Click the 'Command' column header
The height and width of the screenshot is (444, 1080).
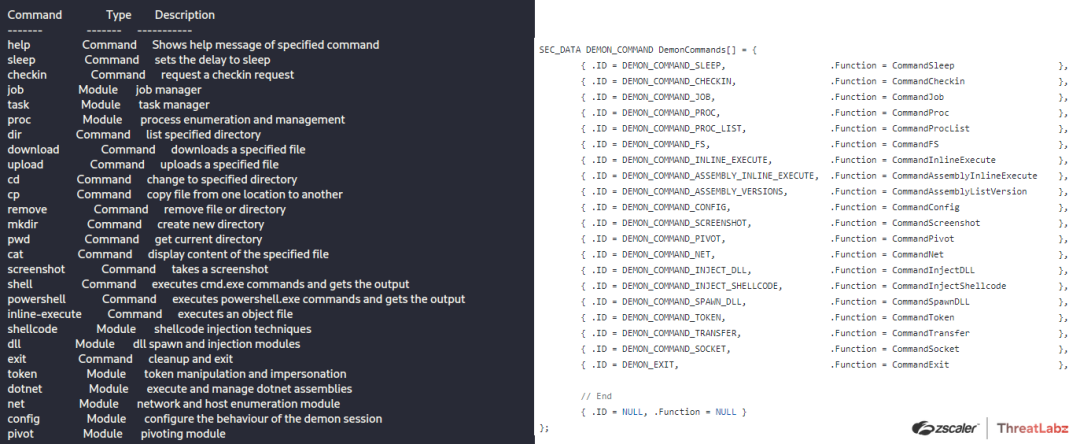pos(34,15)
